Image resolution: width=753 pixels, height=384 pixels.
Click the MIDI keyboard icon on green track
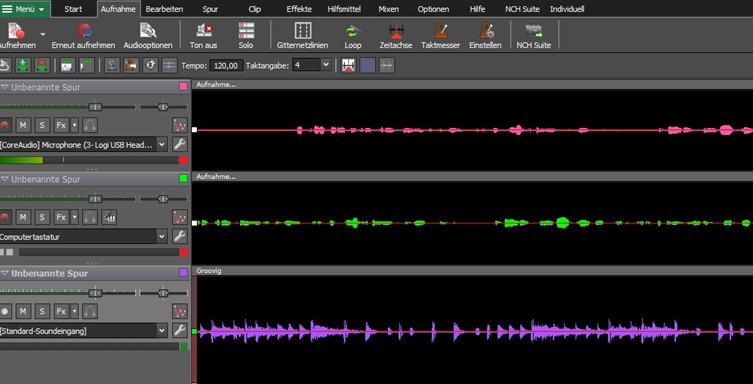tap(109, 217)
